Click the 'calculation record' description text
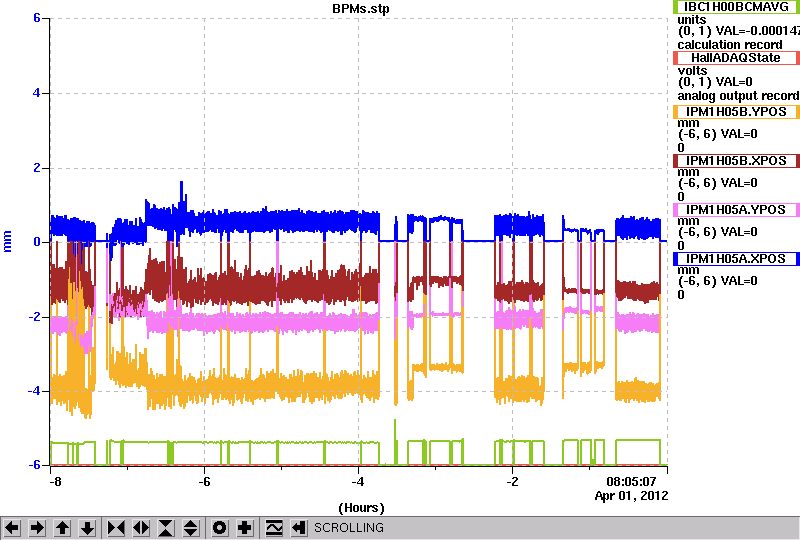This screenshot has width=800, height=540. 730,45
